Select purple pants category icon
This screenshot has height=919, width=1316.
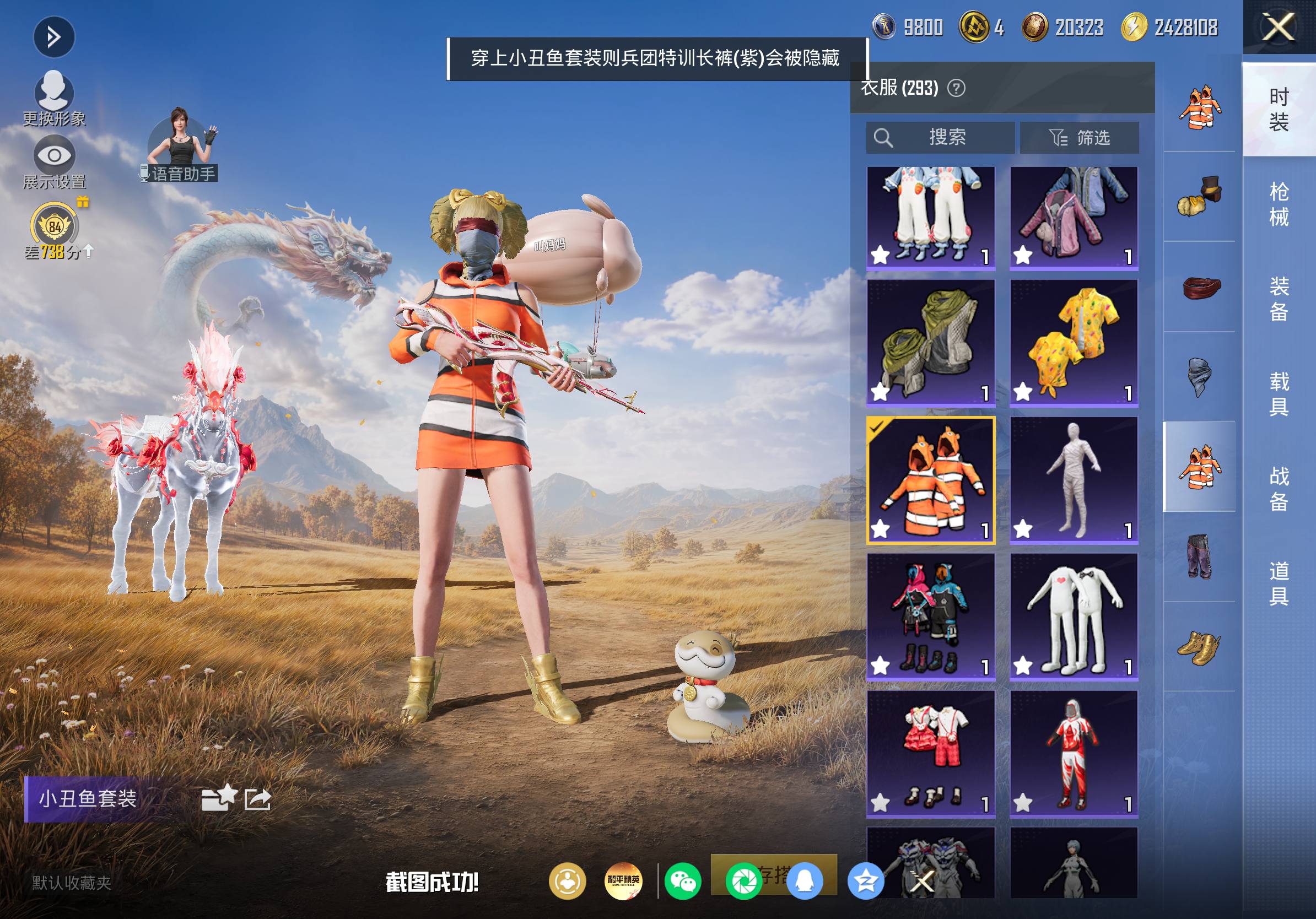coord(1199,556)
